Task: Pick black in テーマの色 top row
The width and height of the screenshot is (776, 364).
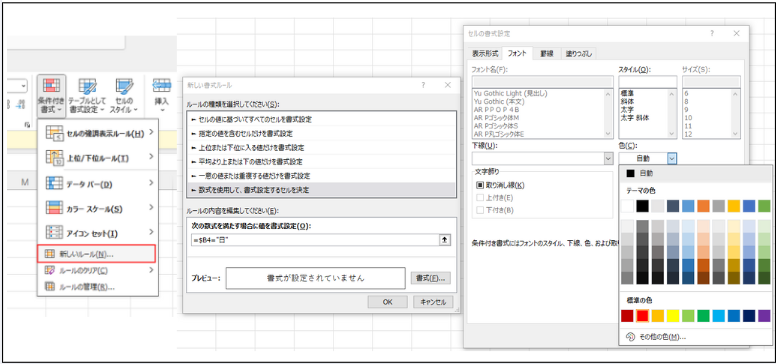Action: pyautogui.click(x=643, y=206)
